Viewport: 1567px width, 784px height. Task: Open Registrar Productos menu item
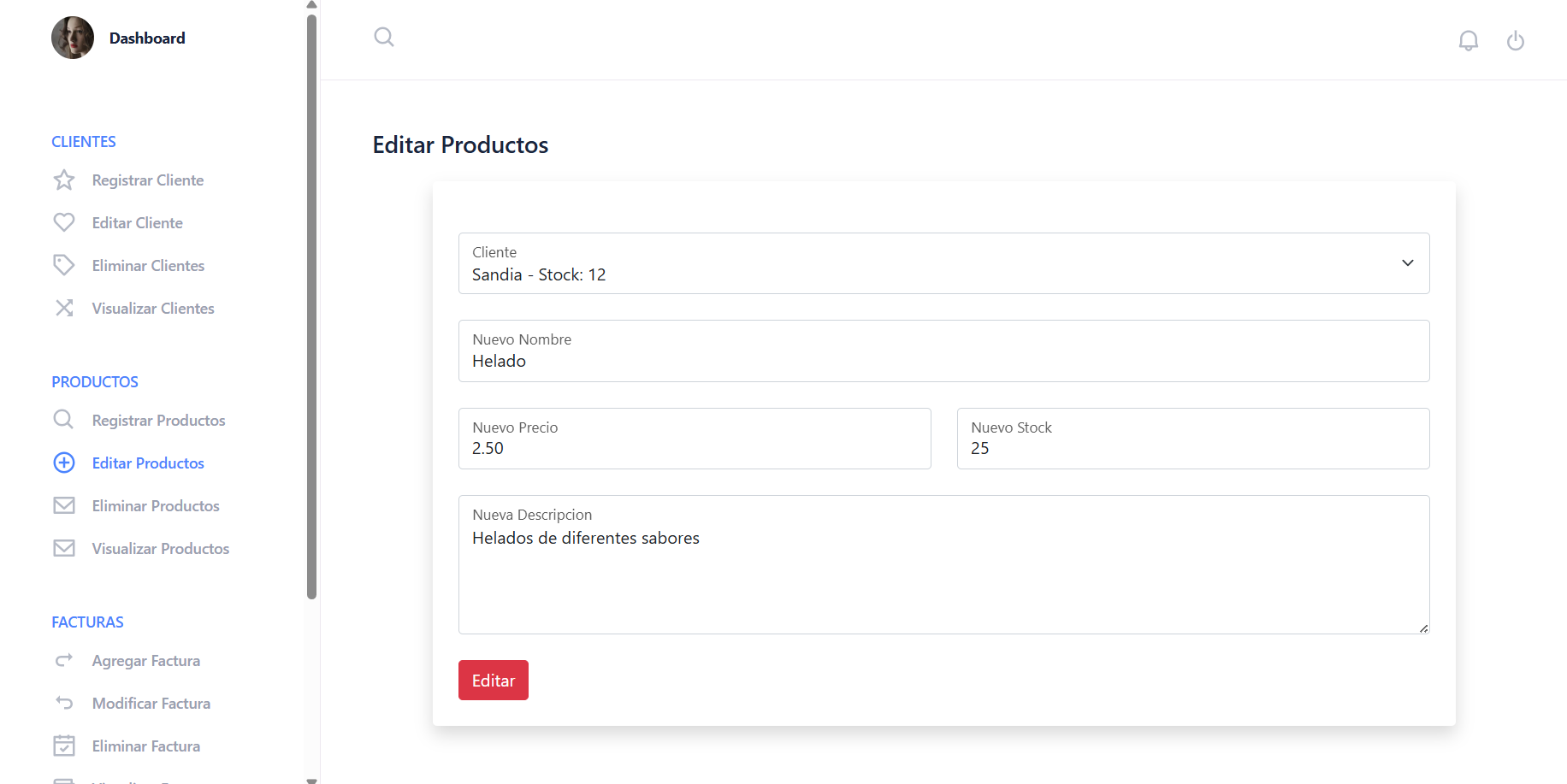(158, 421)
